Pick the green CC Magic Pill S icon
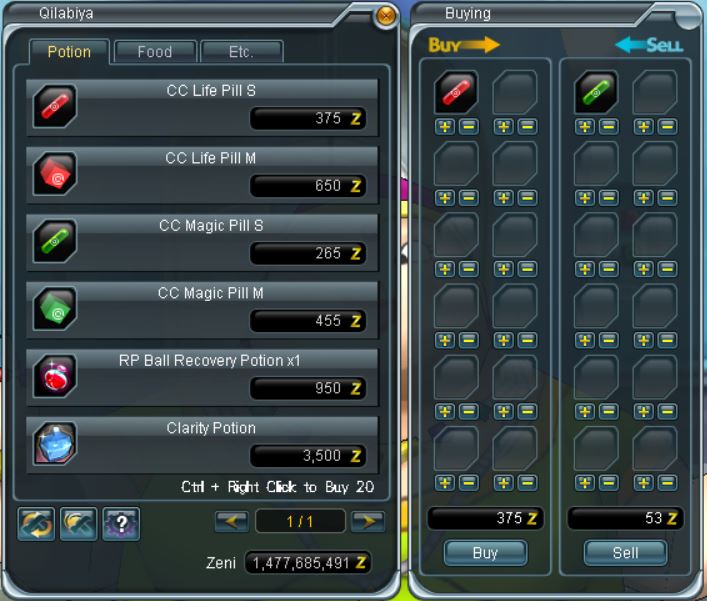Viewport: 707px width, 601px height. pos(55,241)
